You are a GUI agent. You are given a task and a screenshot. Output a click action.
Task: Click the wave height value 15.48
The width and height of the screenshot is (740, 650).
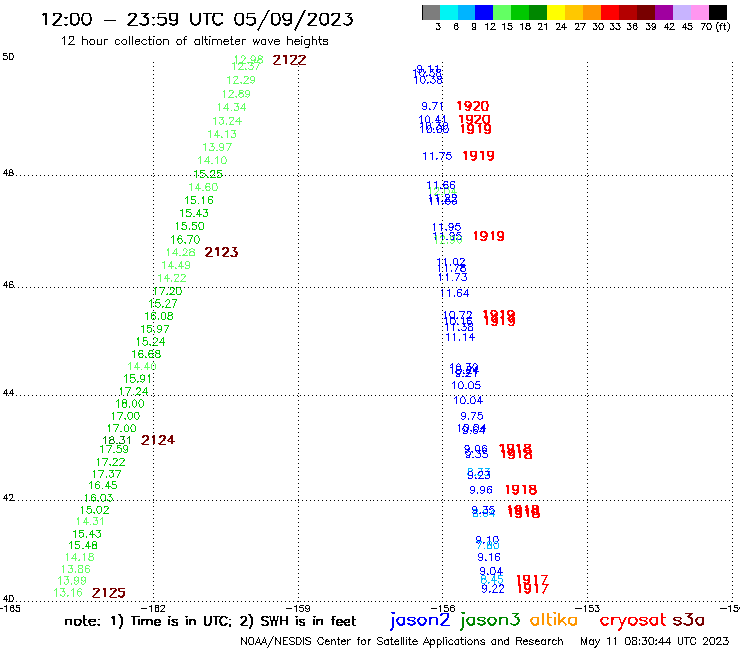(x=83, y=545)
